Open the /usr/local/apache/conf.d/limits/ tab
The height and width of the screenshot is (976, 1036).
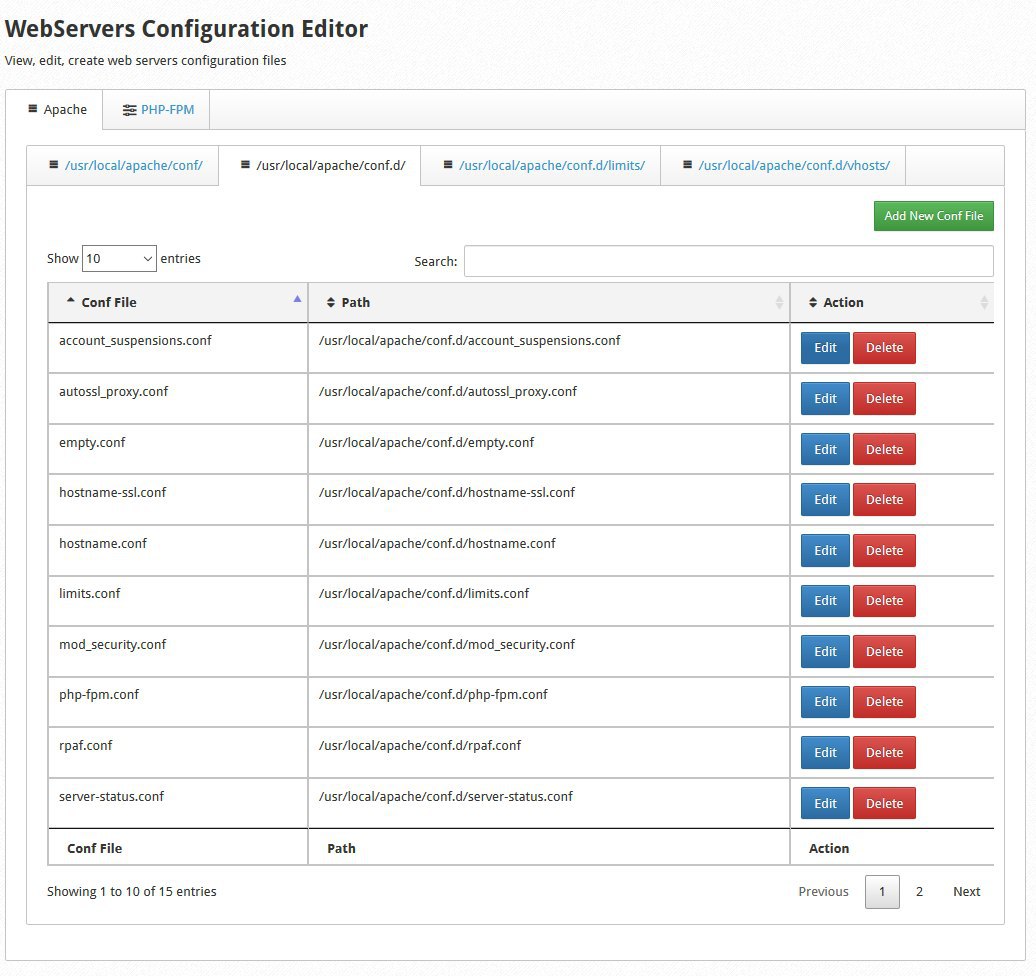pos(540,166)
